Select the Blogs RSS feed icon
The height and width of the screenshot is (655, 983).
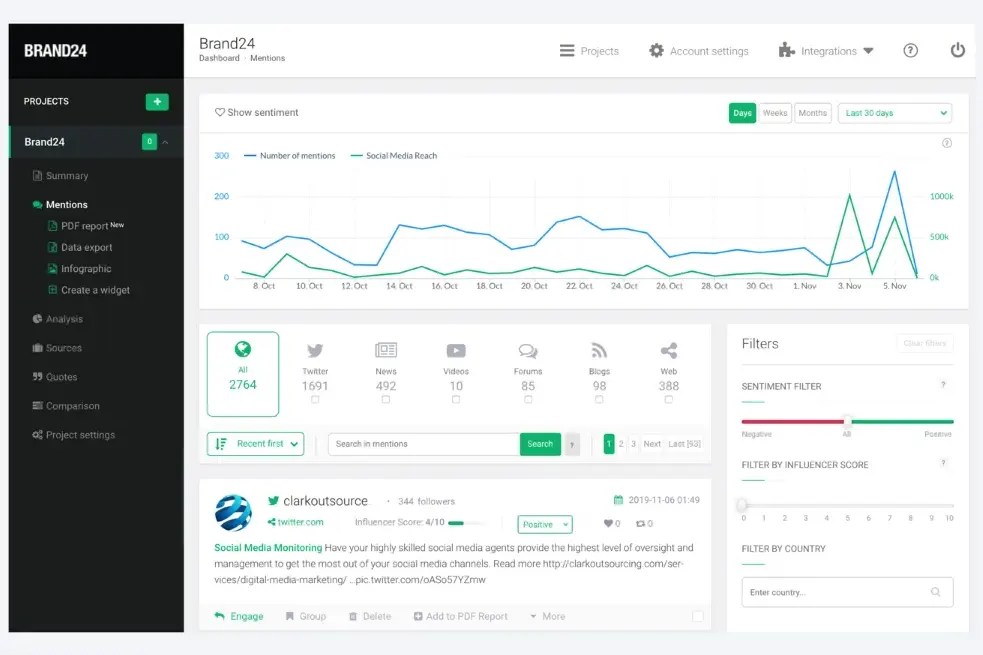(599, 351)
